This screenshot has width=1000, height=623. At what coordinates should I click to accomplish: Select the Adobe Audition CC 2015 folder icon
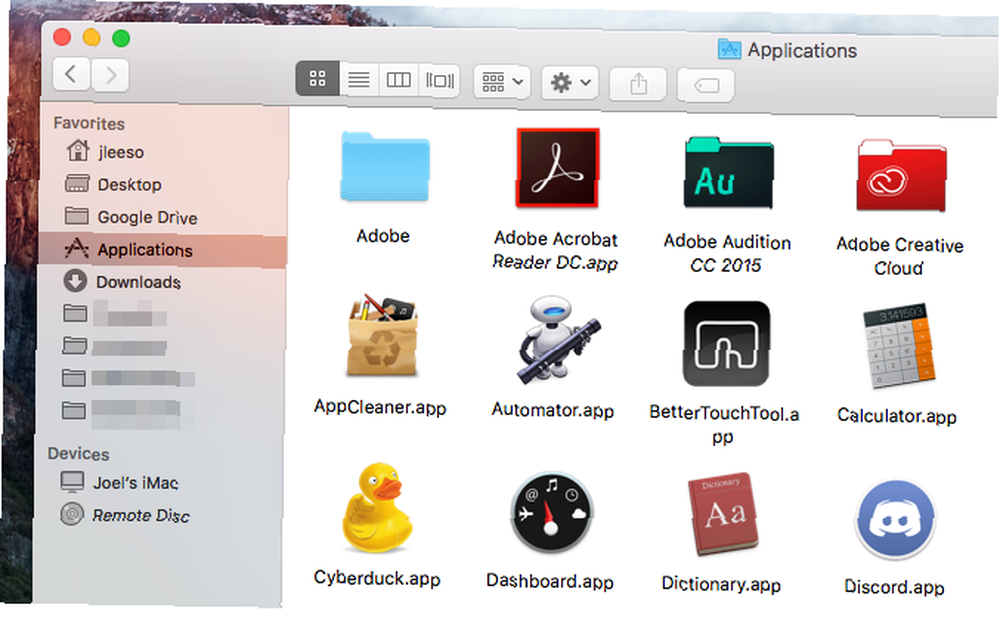point(728,173)
